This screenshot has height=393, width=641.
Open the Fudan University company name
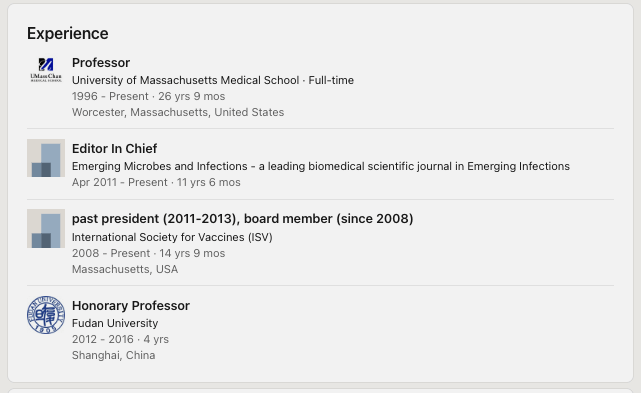[115, 323]
